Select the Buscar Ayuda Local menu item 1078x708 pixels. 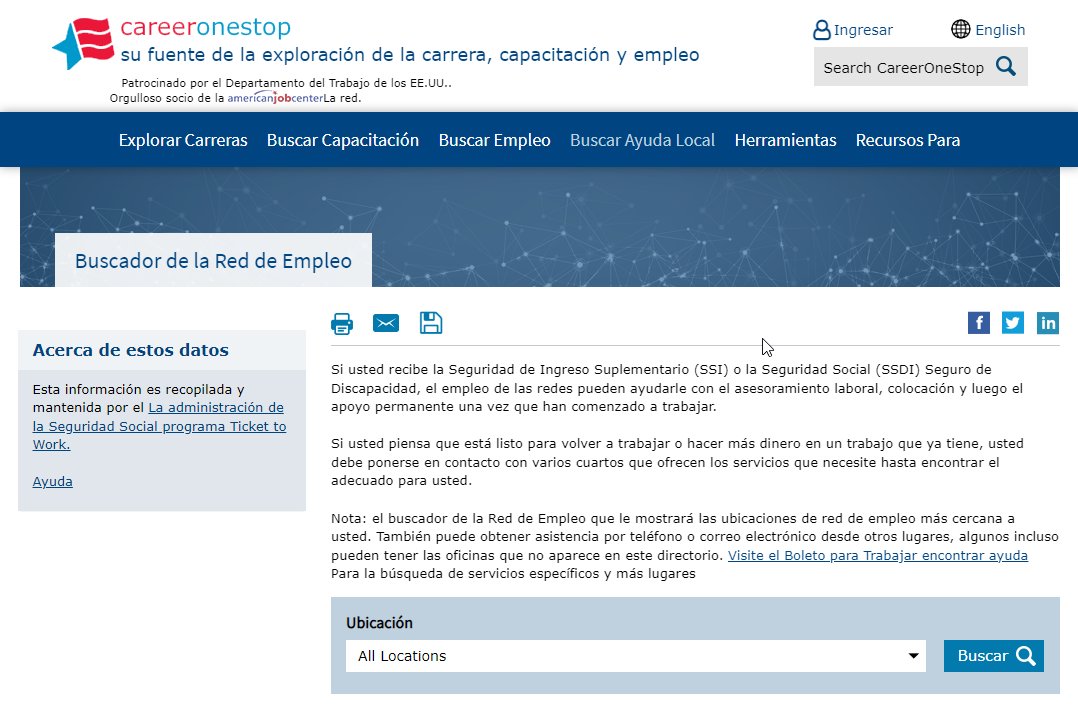click(642, 140)
